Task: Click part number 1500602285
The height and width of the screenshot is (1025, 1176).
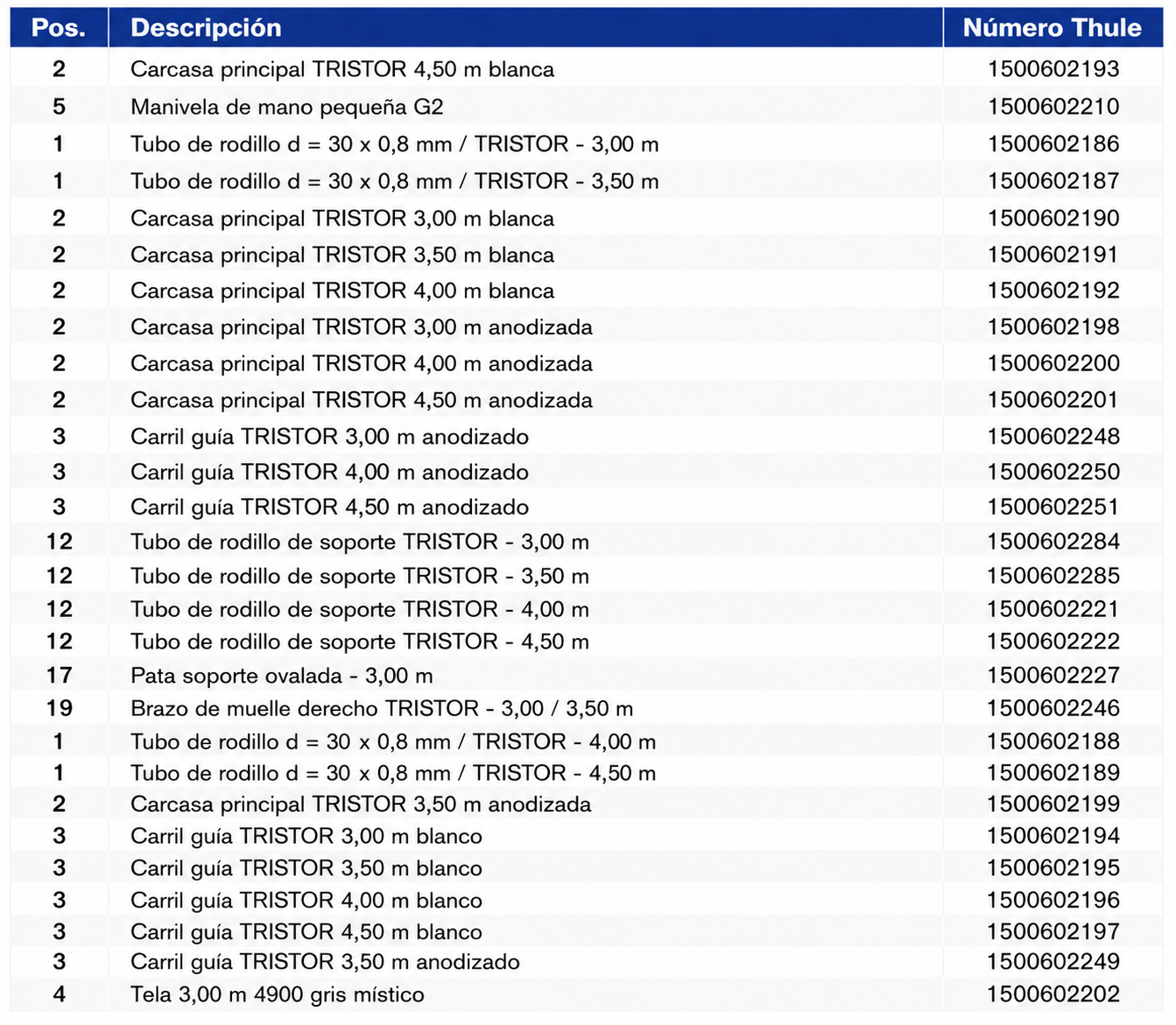Action: point(1053,576)
